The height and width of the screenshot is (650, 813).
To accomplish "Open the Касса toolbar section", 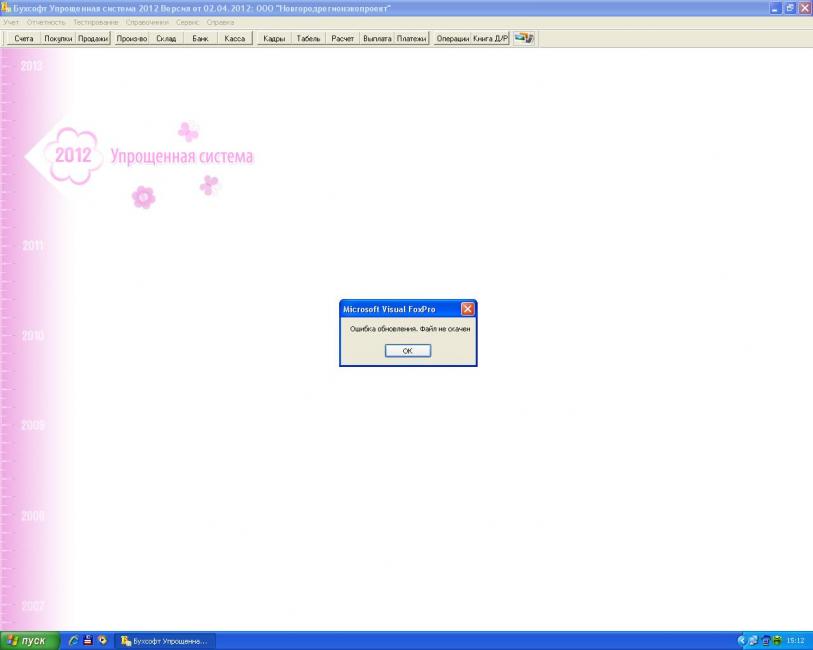I will [x=235, y=38].
